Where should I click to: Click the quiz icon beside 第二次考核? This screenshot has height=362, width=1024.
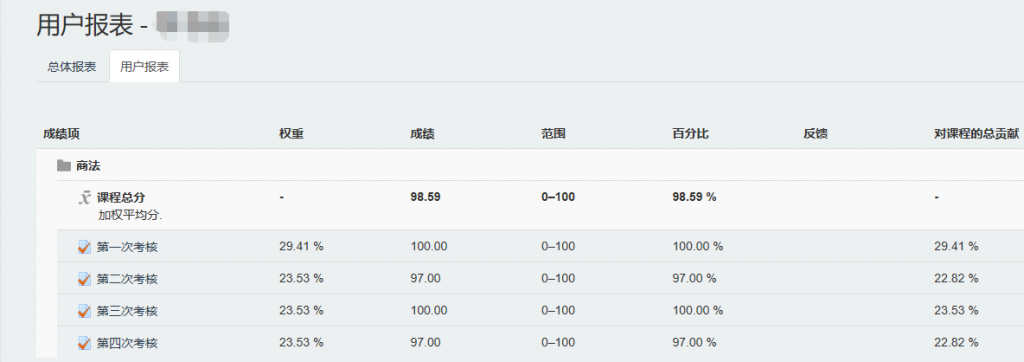[x=84, y=279]
